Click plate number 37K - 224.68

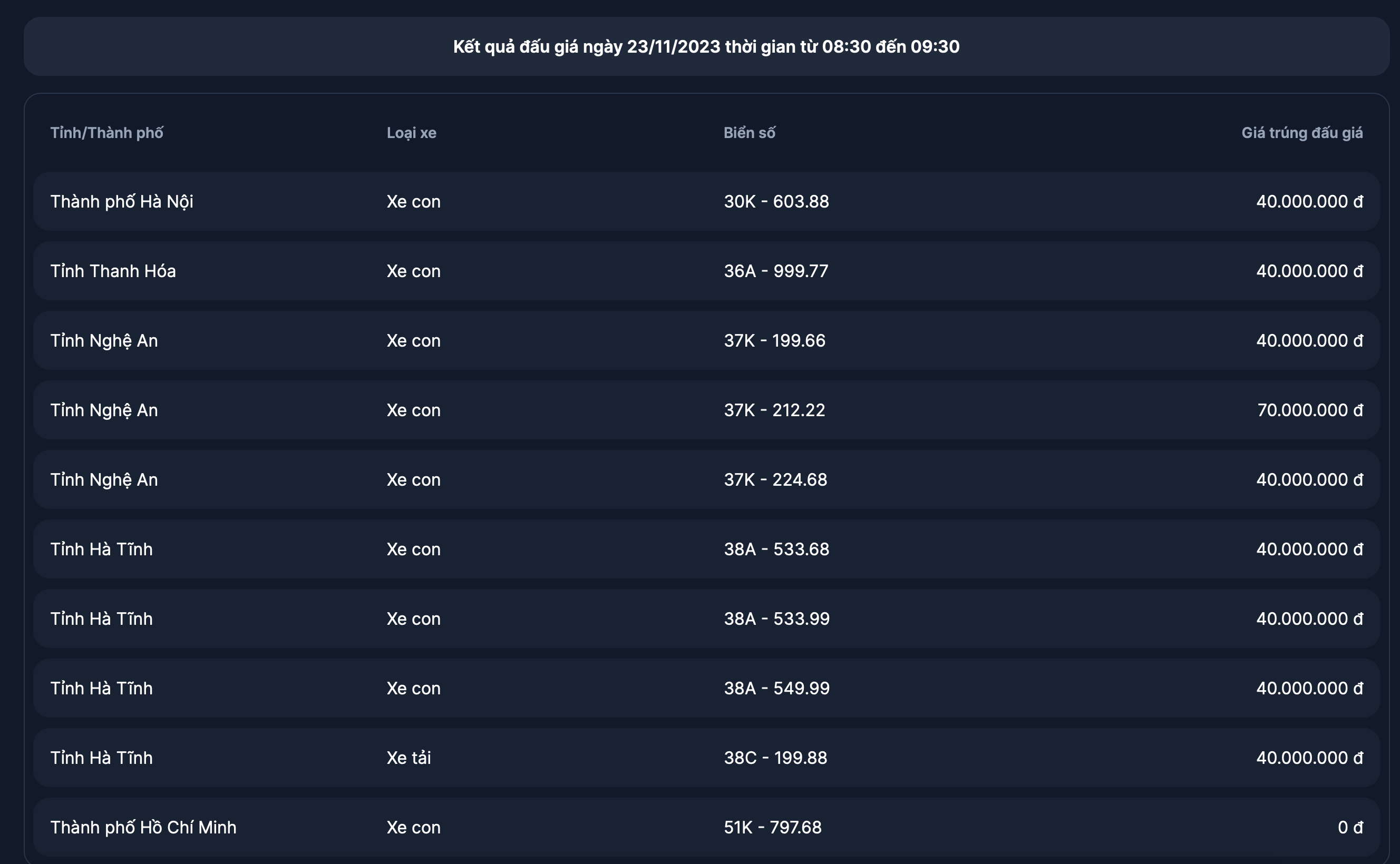coord(775,479)
